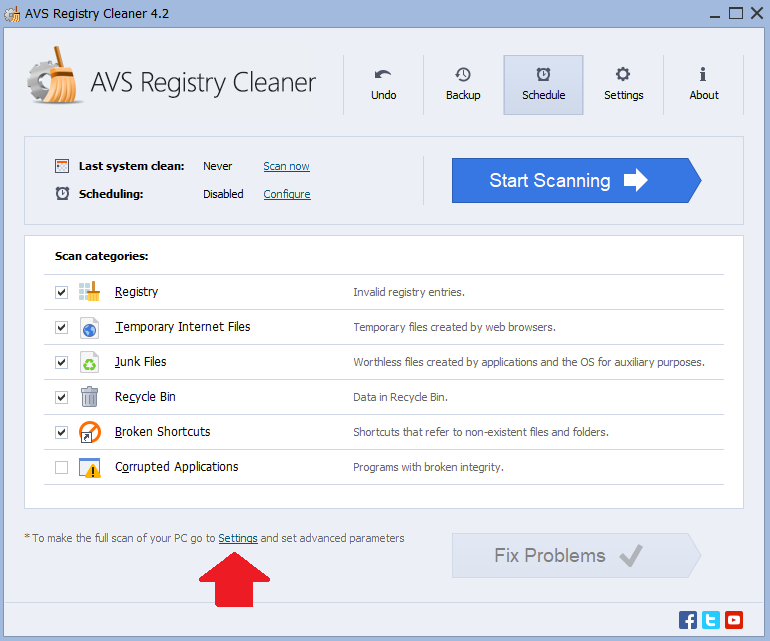Click the Fix Problems button

(x=576, y=556)
